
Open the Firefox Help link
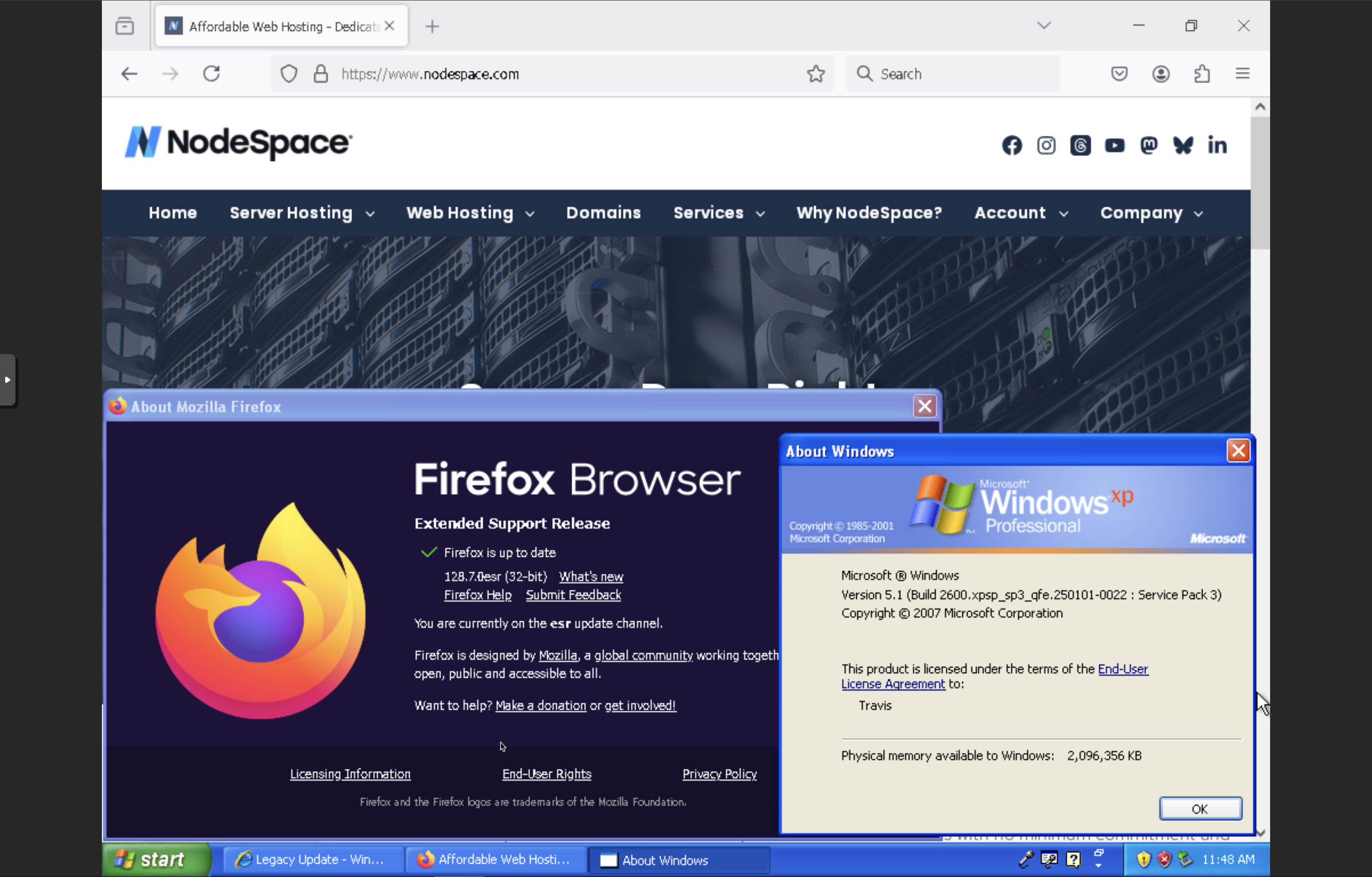click(x=478, y=595)
